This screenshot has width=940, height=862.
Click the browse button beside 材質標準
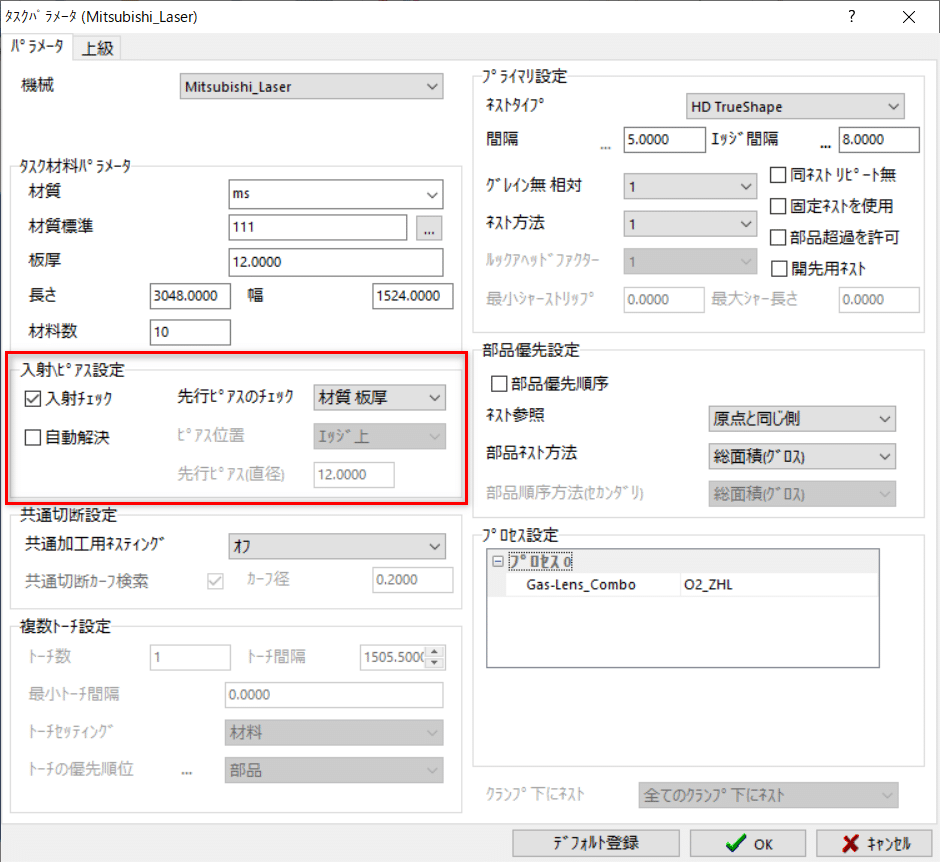coord(429,228)
